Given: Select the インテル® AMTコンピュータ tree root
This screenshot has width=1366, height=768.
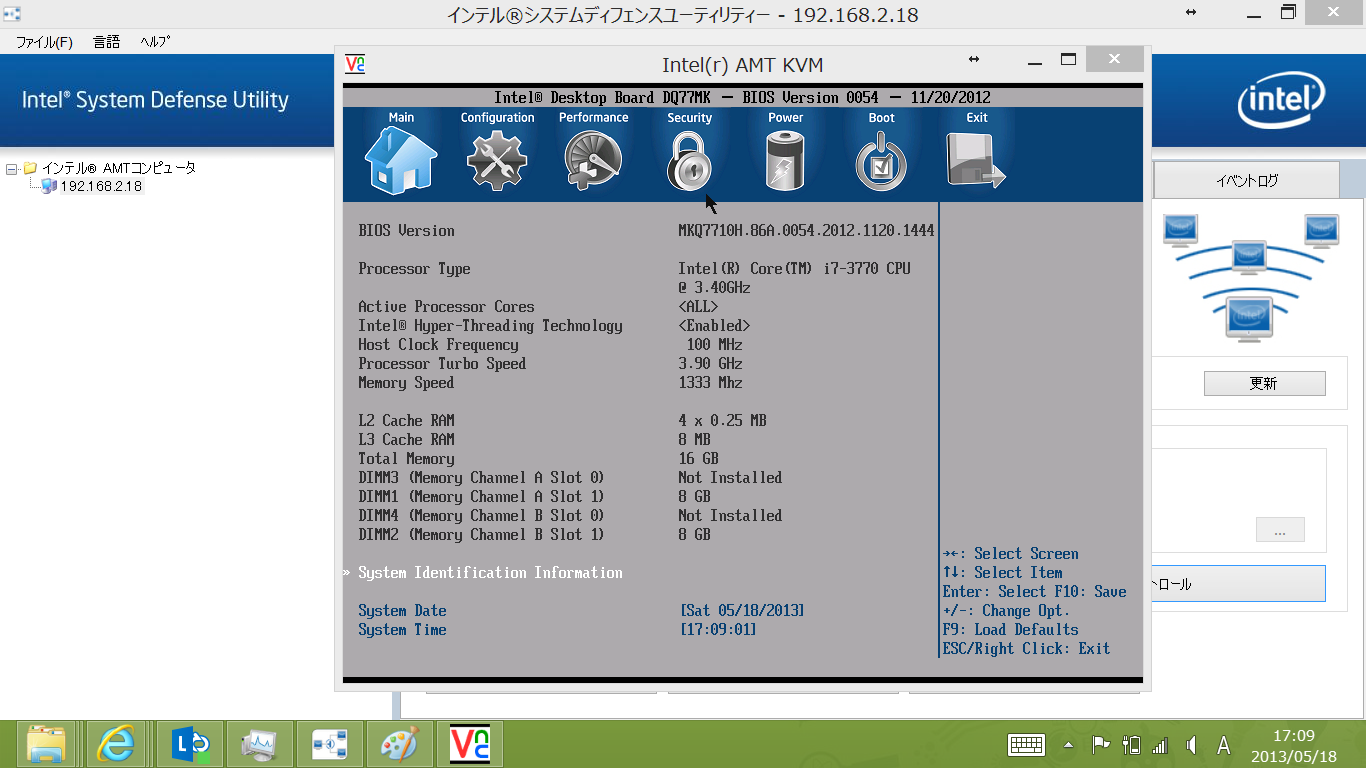Looking at the screenshot, I should click(x=119, y=168).
